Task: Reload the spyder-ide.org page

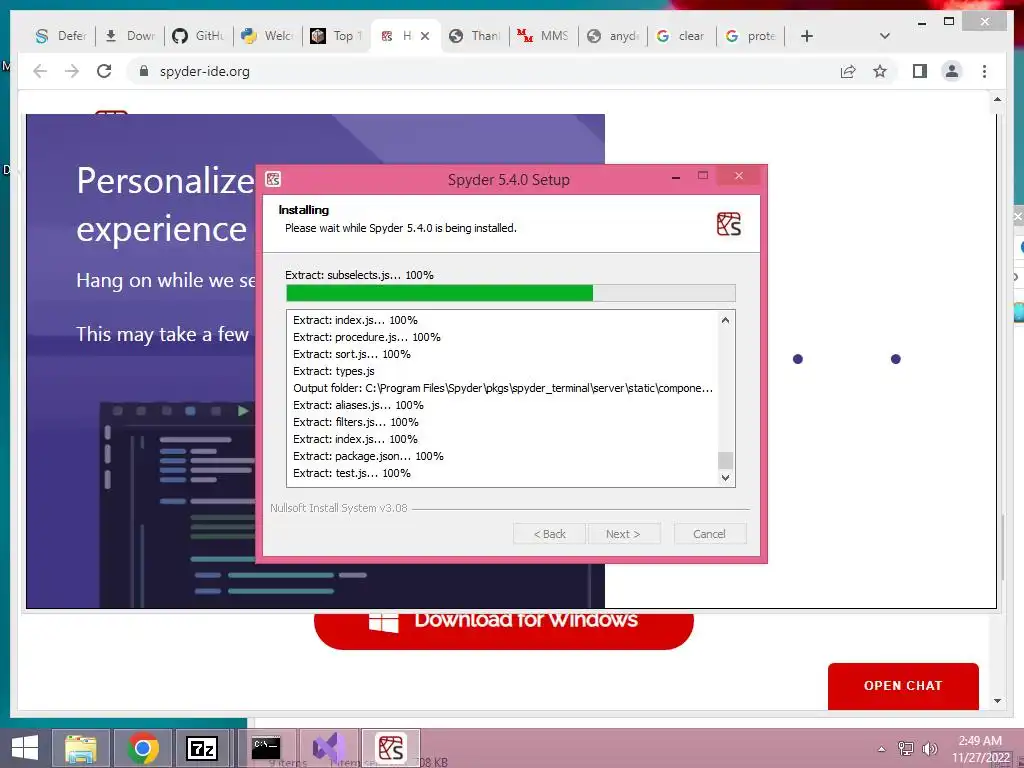Action: pyautogui.click(x=104, y=71)
